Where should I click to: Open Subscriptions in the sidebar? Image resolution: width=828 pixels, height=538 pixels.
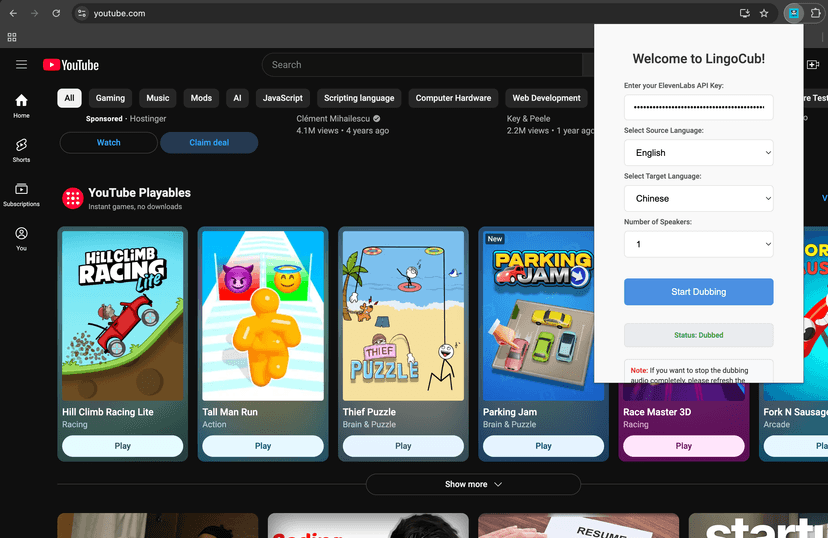click(21, 194)
